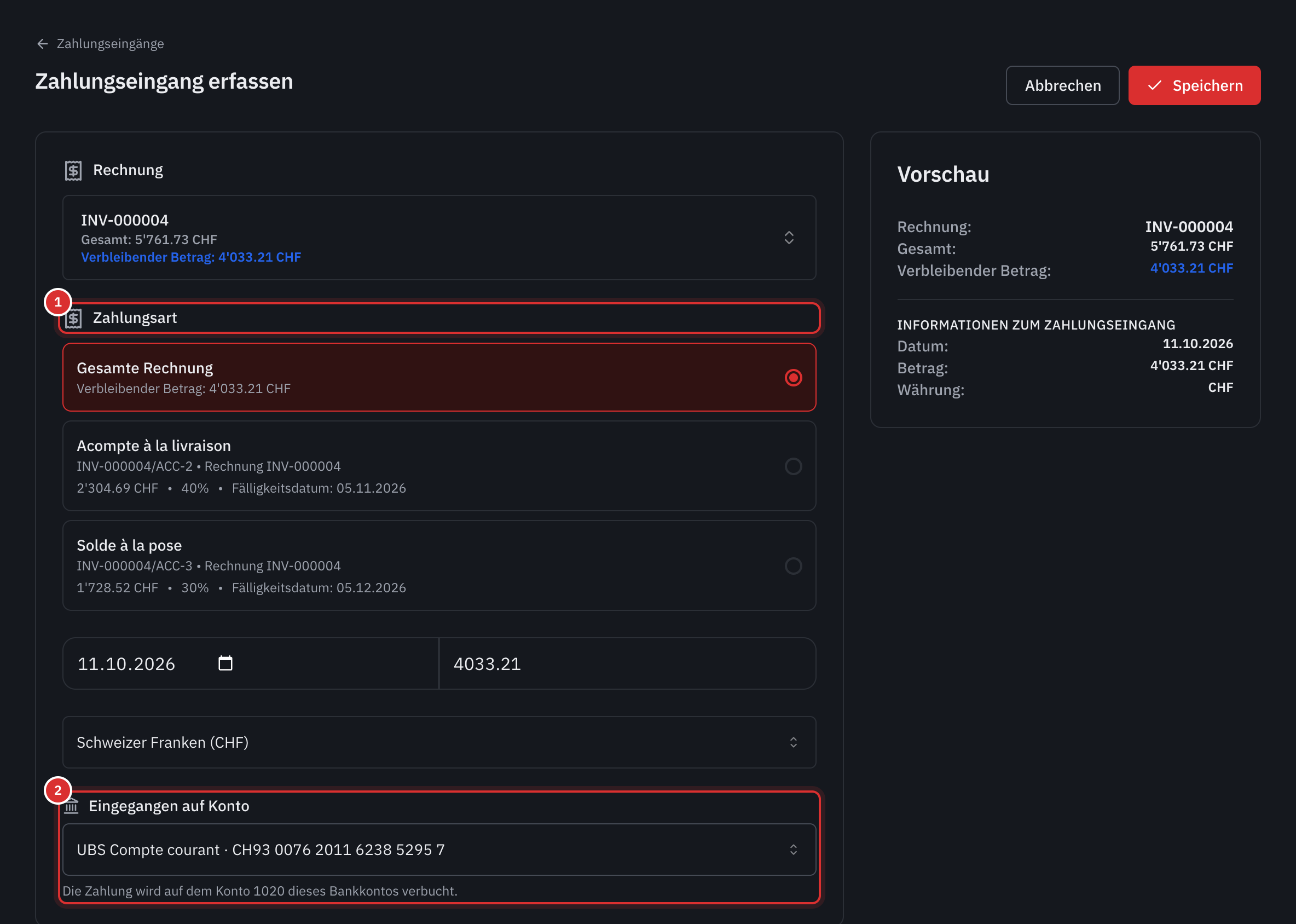The width and height of the screenshot is (1296, 924).
Task: Click the red step 1 marker badge
Action: [x=58, y=302]
